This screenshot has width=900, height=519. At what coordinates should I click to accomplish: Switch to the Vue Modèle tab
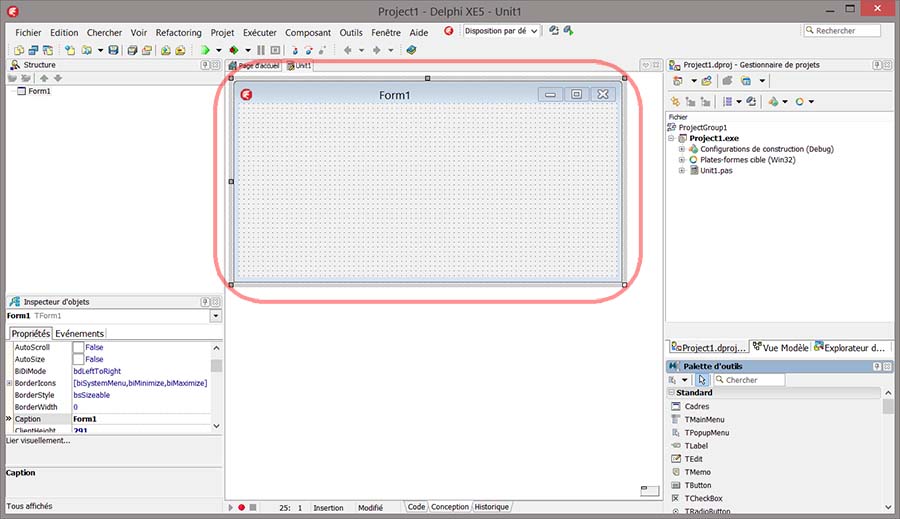781,347
